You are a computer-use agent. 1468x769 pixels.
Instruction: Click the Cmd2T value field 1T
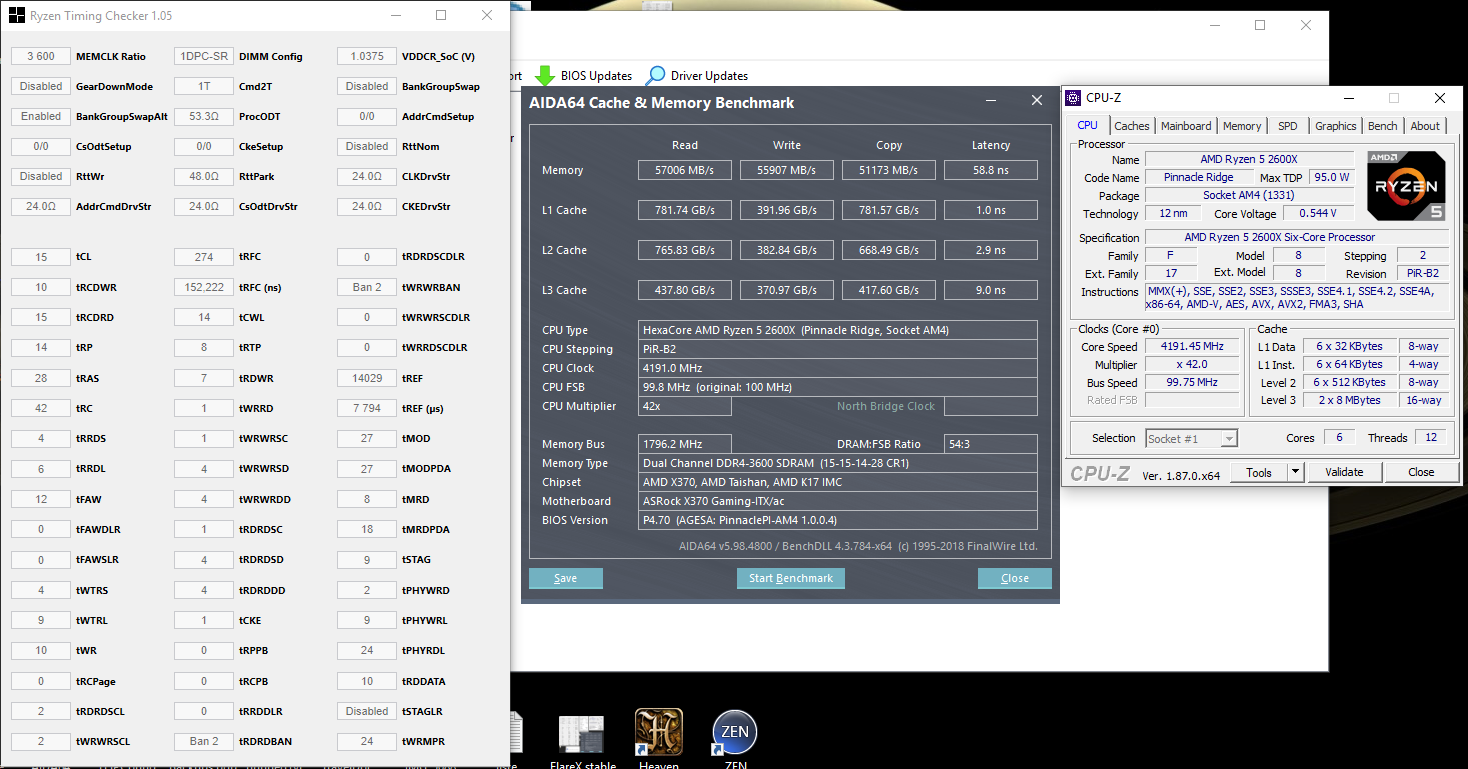point(203,86)
